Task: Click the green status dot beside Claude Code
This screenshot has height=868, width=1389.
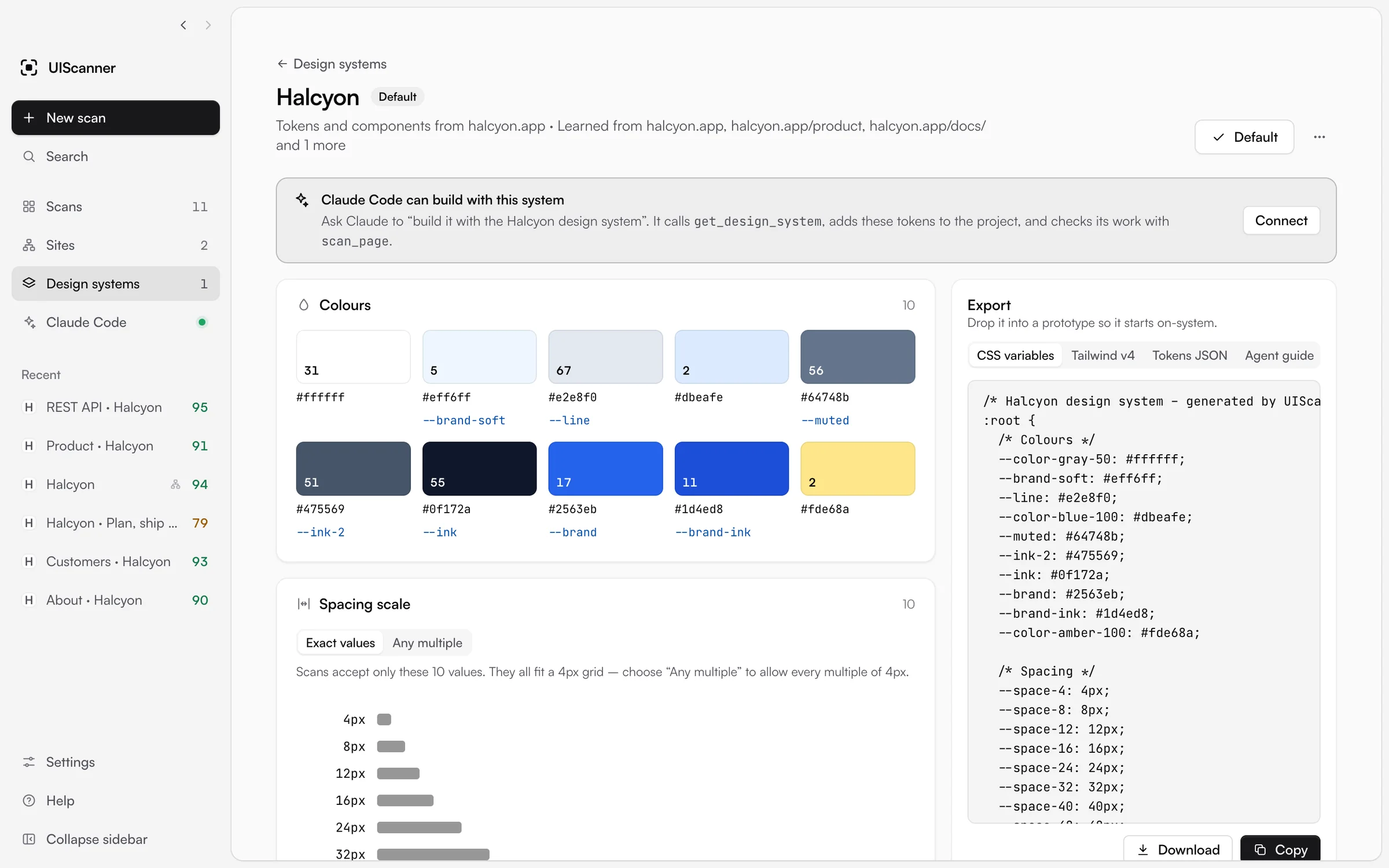Action: (x=202, y=322)
